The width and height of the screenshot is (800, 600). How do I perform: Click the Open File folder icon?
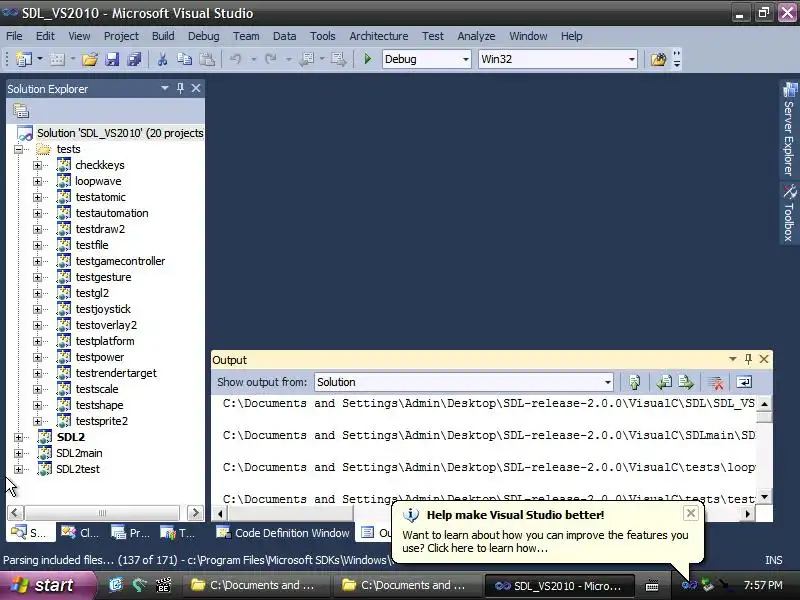(89, 59)
